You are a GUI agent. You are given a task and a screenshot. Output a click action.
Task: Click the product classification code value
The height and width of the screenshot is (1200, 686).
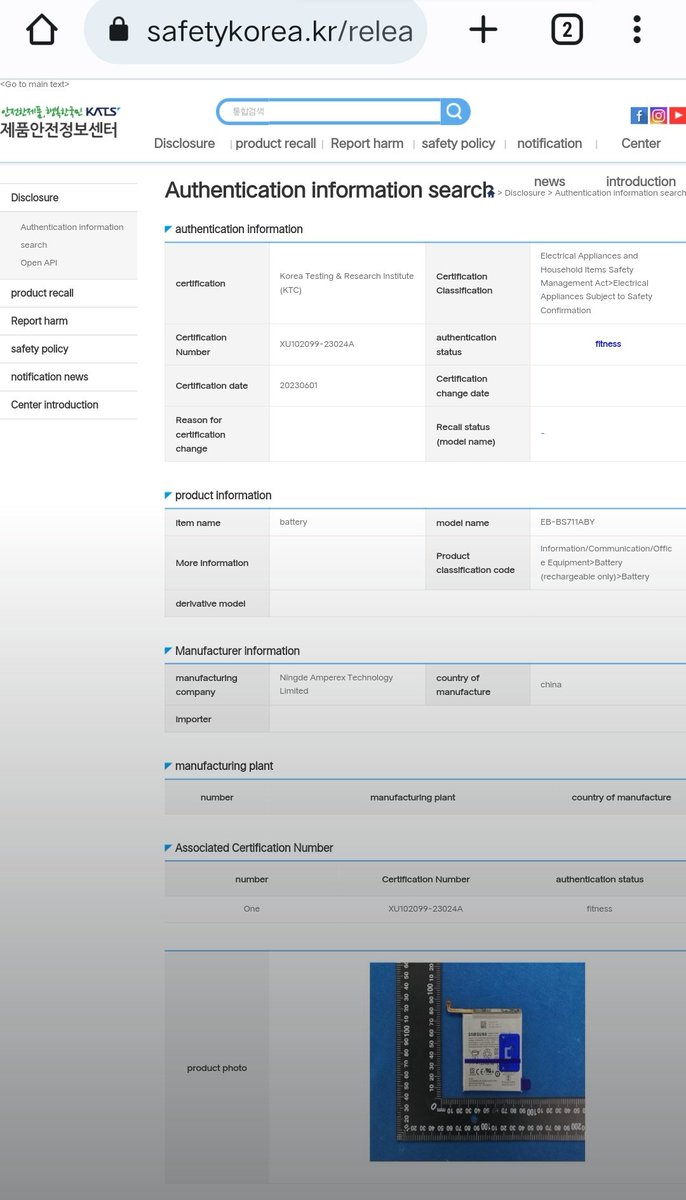click(606, 562)
